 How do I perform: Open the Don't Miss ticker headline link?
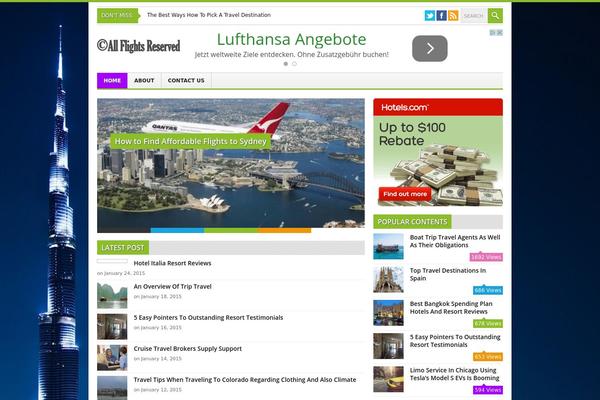209,15
